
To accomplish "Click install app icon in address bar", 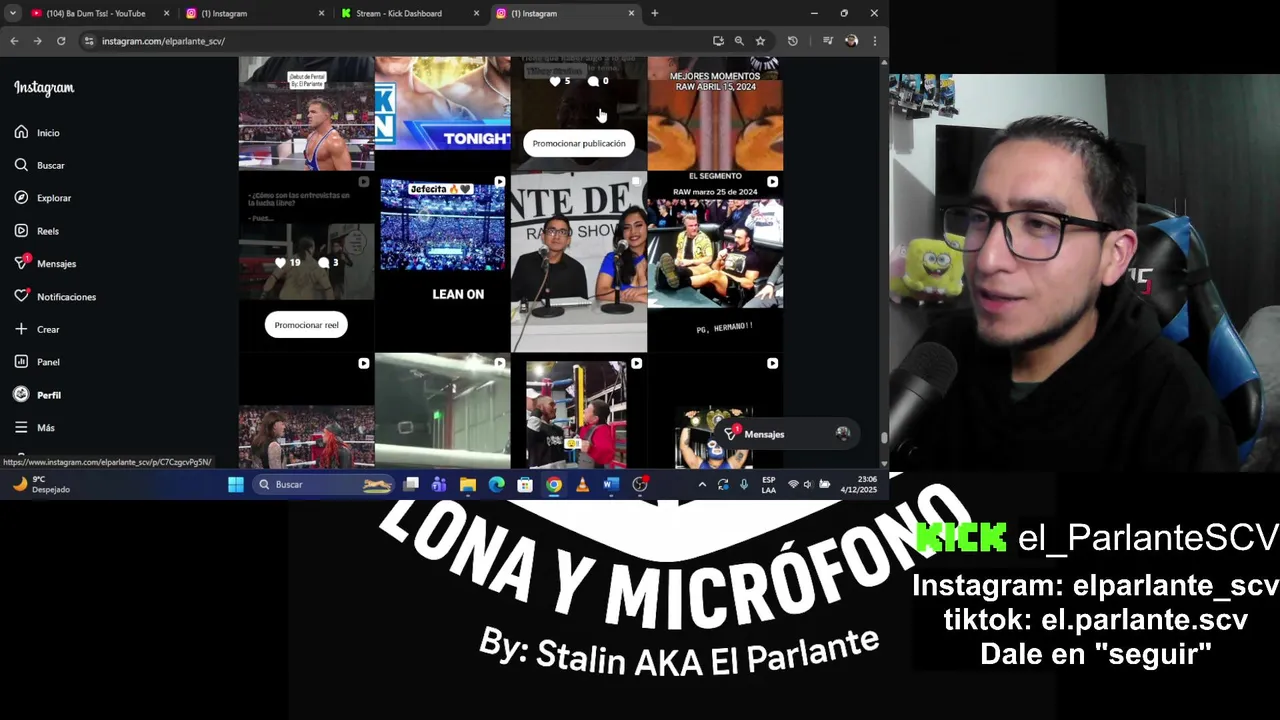I will pos(718,41).
